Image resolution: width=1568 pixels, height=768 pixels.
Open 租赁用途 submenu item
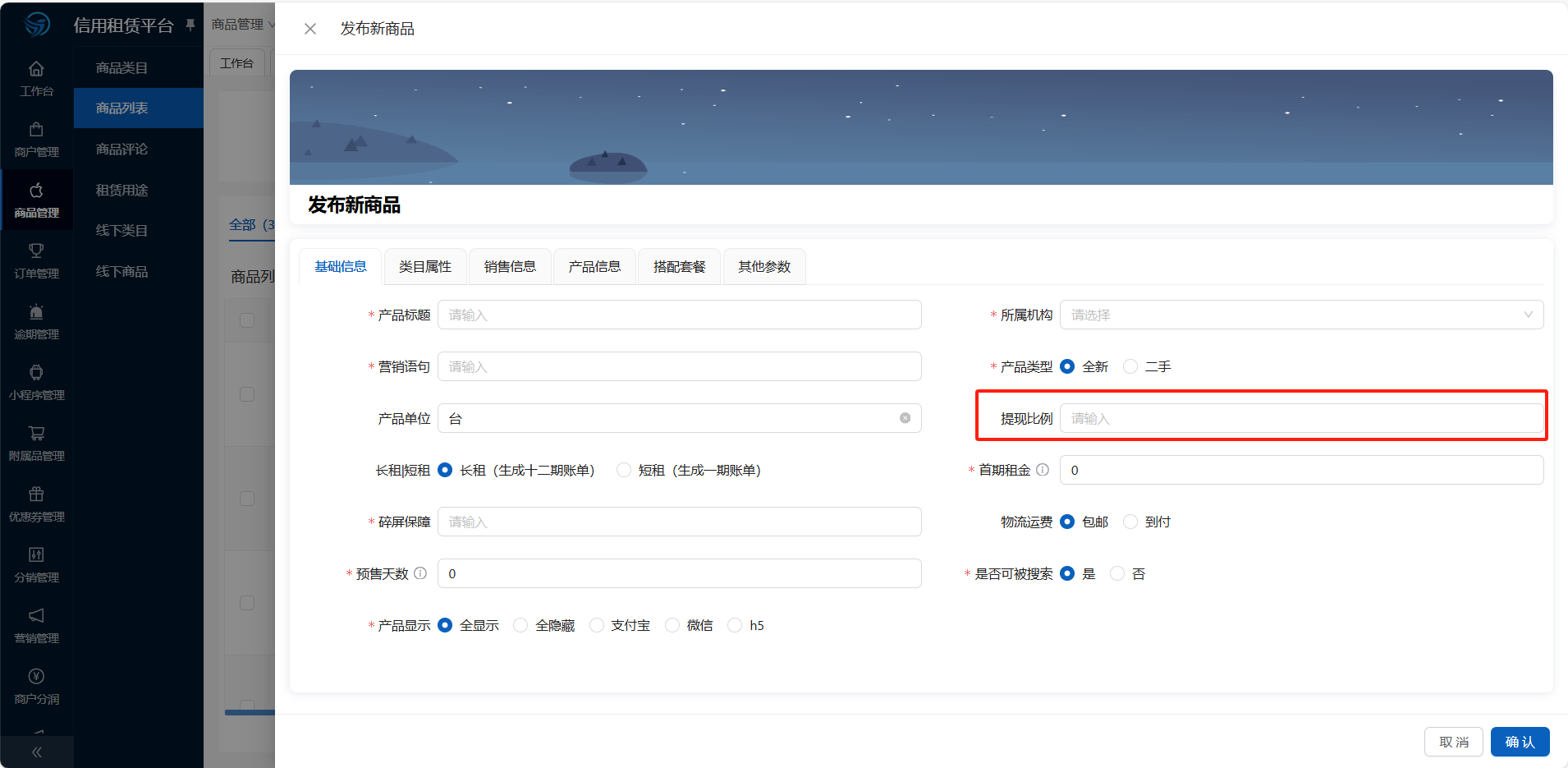point(139,190)
